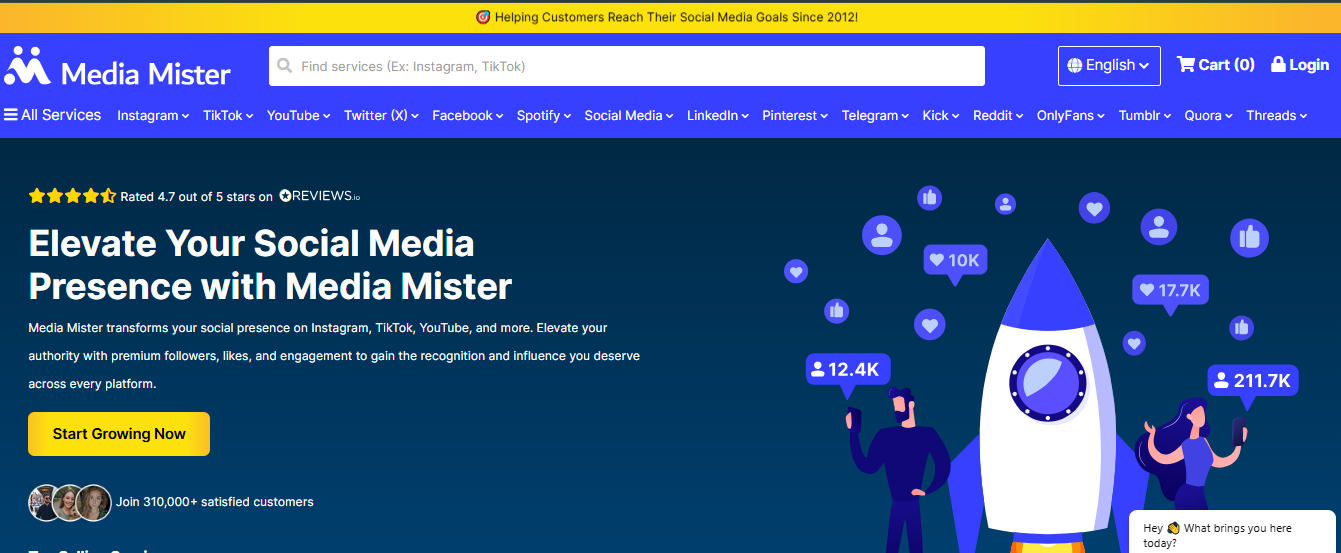Click the REVIEWS.io logo
The image size is (1341, 553).
pos(320,196)
